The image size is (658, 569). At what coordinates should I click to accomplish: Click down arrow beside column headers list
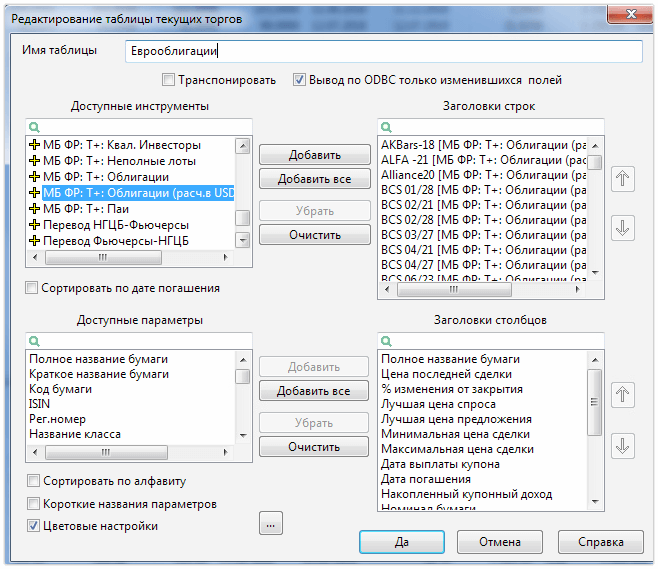[x=622, y=444]
